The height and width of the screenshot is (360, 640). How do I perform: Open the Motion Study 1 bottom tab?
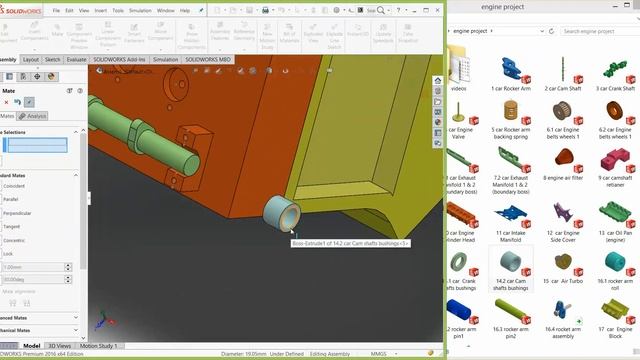pyautogui.click(x=98, y=346)
